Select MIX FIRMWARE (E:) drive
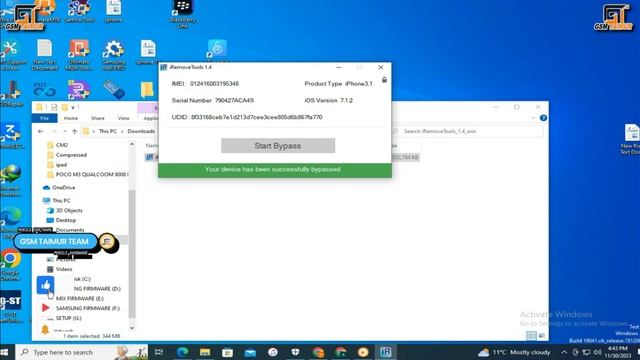Screen dimensions: 640x360 tap(80, 299)
